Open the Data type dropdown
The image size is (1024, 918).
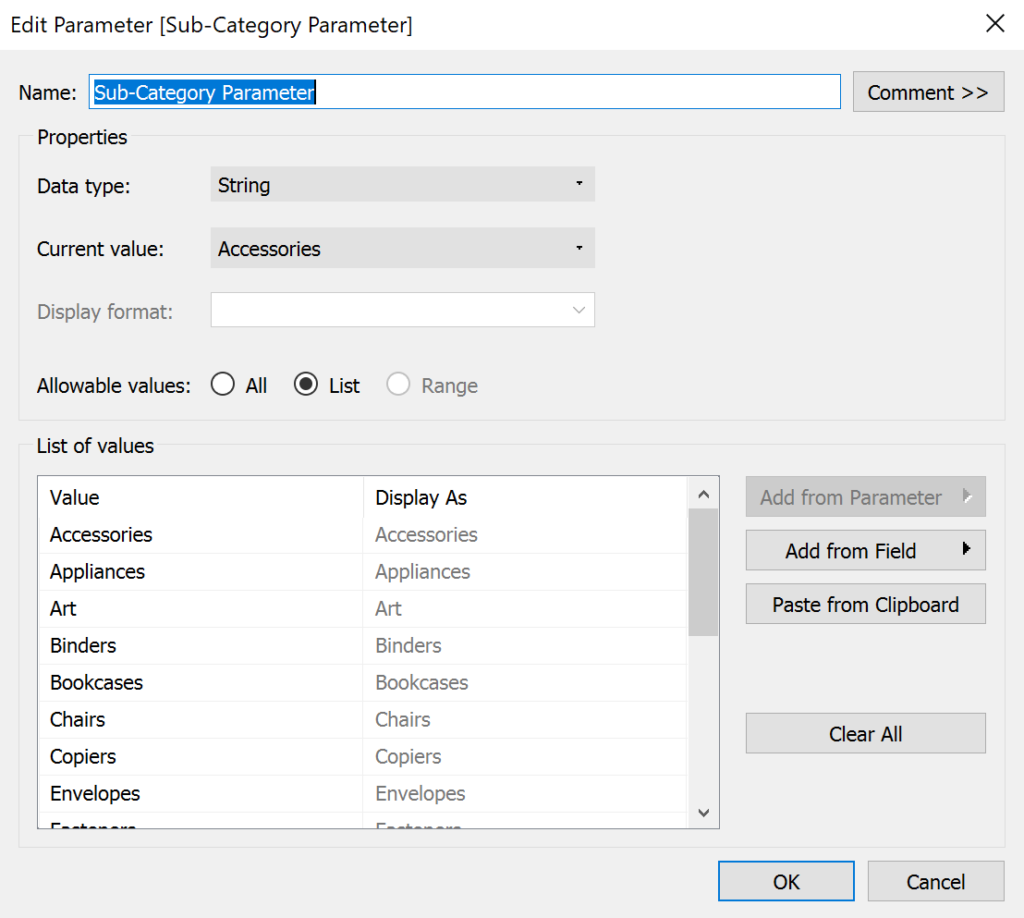click(402, 185)
